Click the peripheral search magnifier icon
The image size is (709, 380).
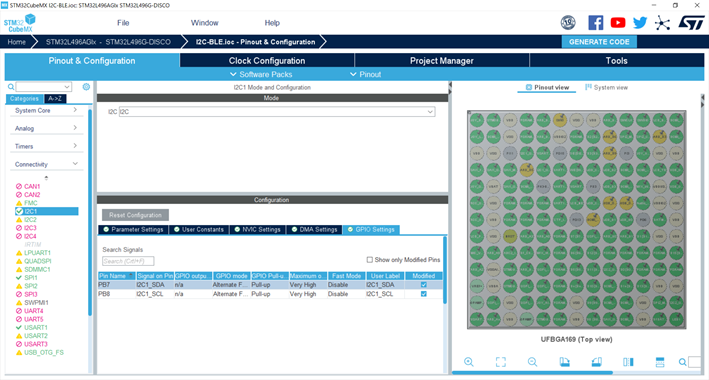tap(11, 87)
